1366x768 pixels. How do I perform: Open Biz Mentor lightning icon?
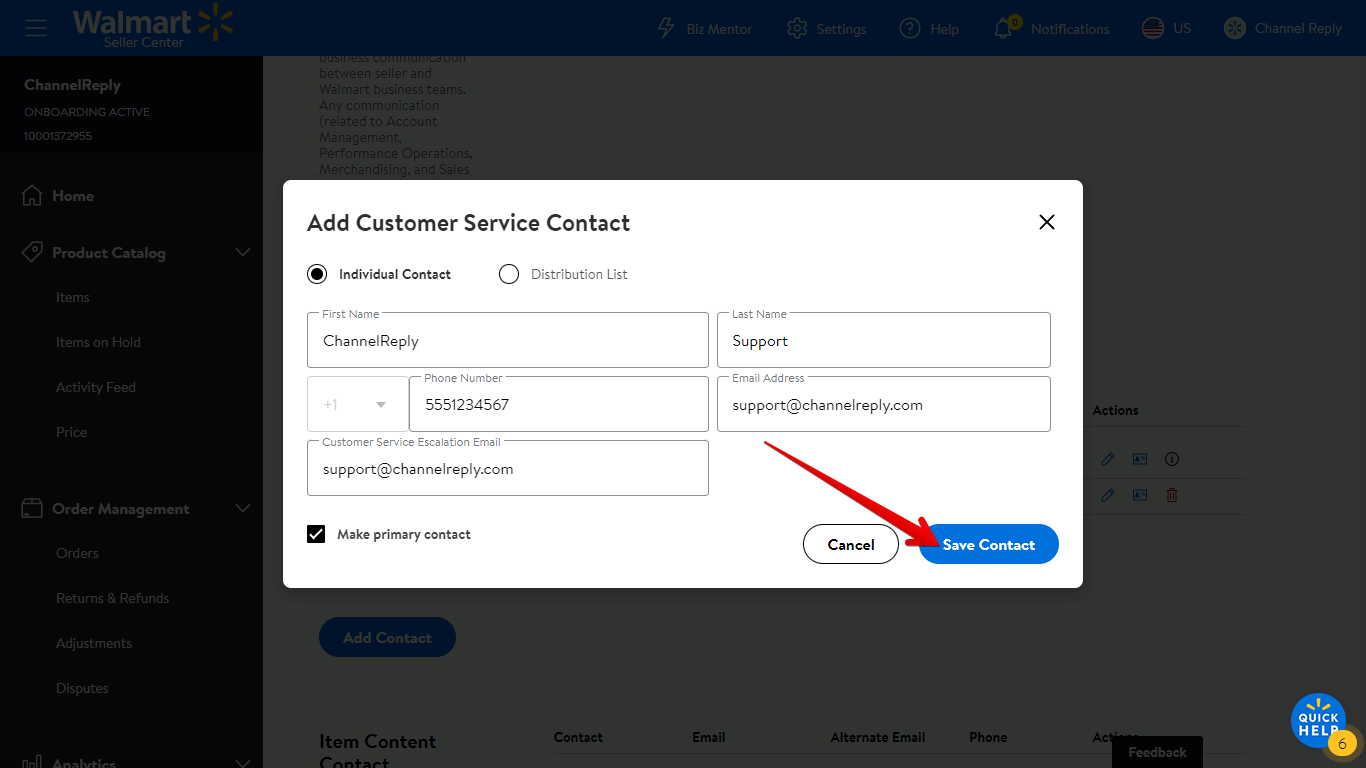666,28
